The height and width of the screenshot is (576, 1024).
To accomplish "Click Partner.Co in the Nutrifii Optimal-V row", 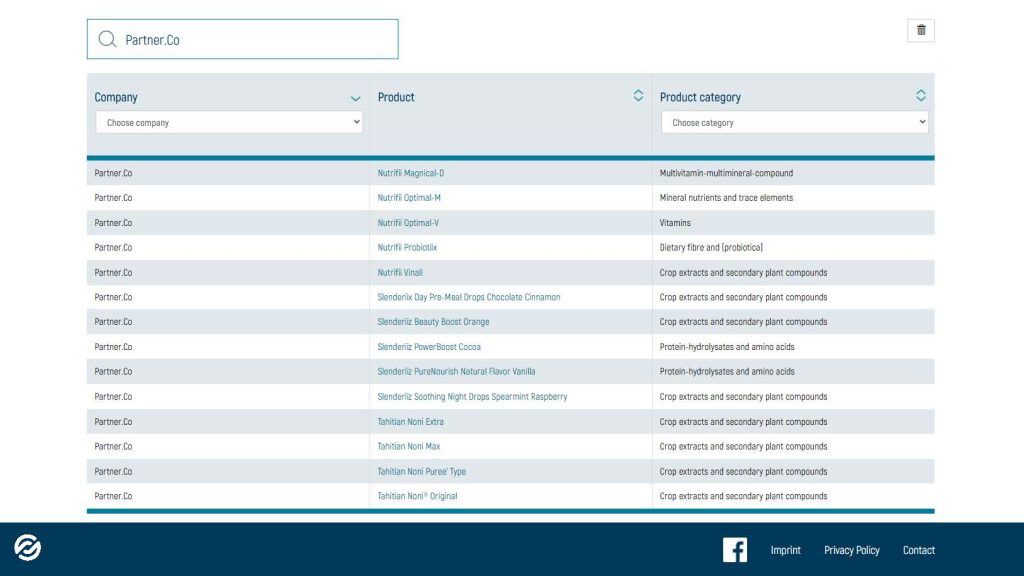I will pyautogui.click(x=113, y=223).
